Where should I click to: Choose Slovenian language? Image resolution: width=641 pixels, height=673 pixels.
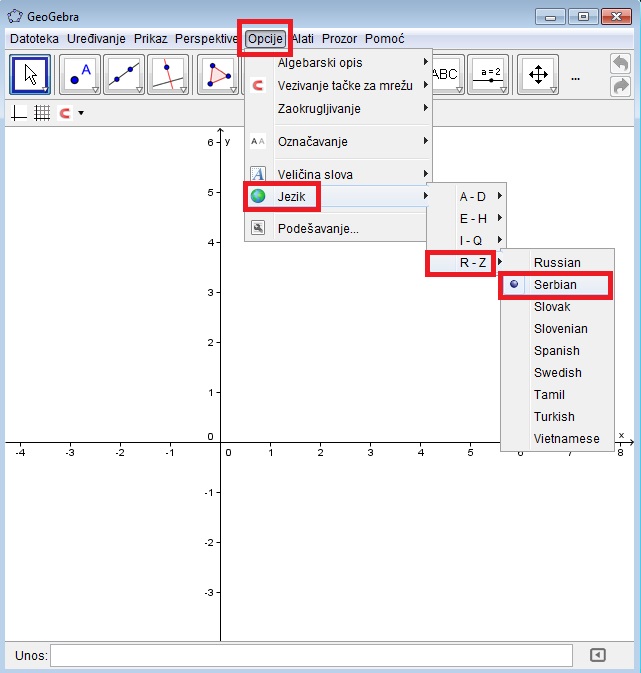(558, 329)
